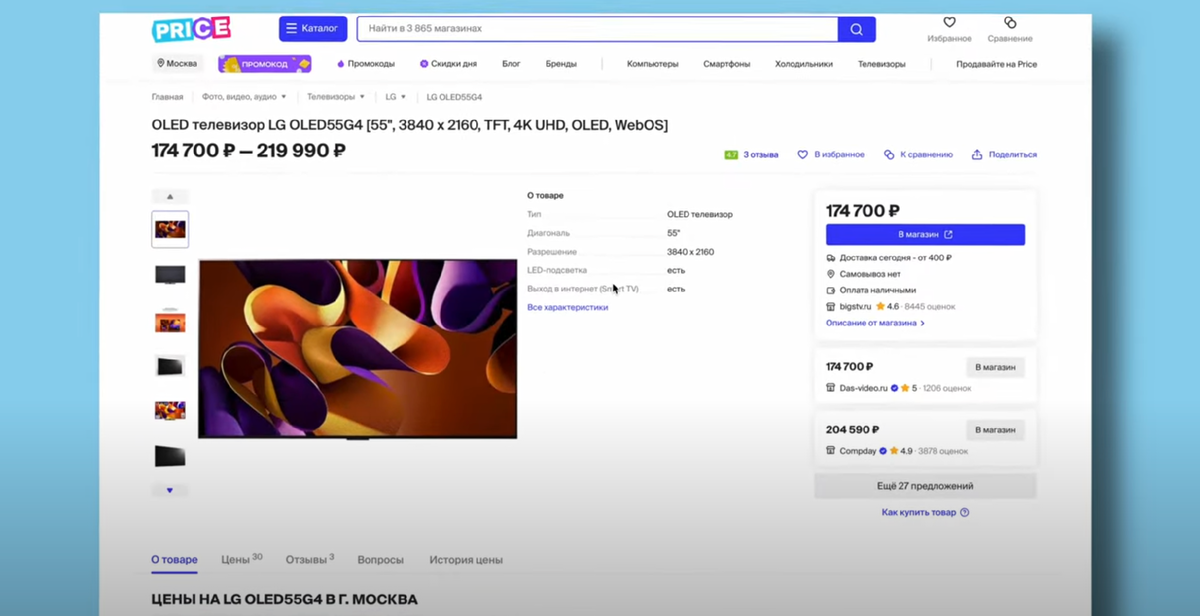Switch to О товаре tab
This screenshot has height=616, width=1200.
pyautogui.click(x=174, y=560)
